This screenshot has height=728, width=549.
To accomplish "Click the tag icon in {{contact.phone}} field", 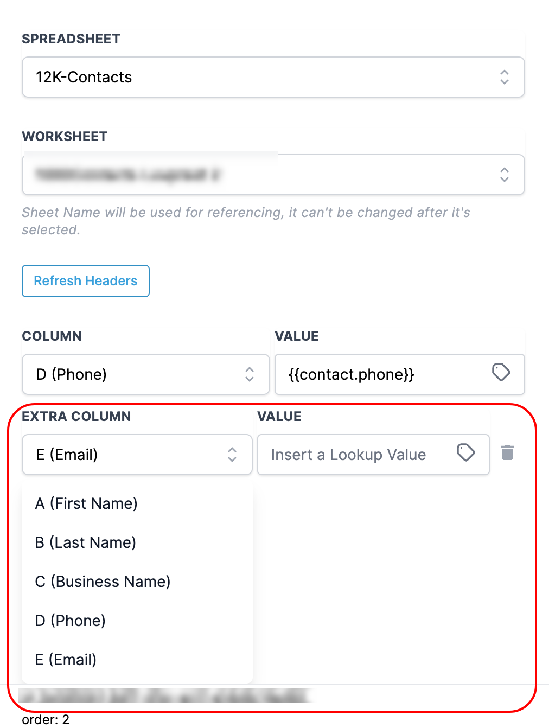I will coord(501,372).
